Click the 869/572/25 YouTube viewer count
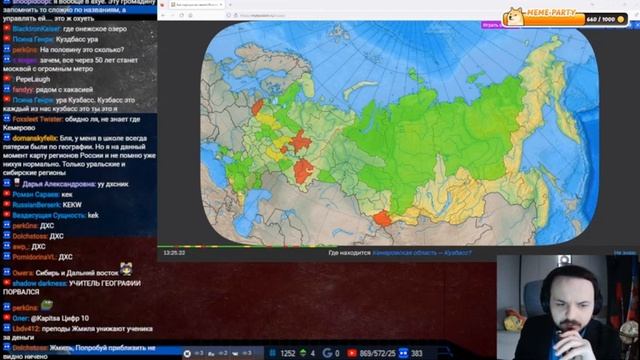 click(378, 353)
